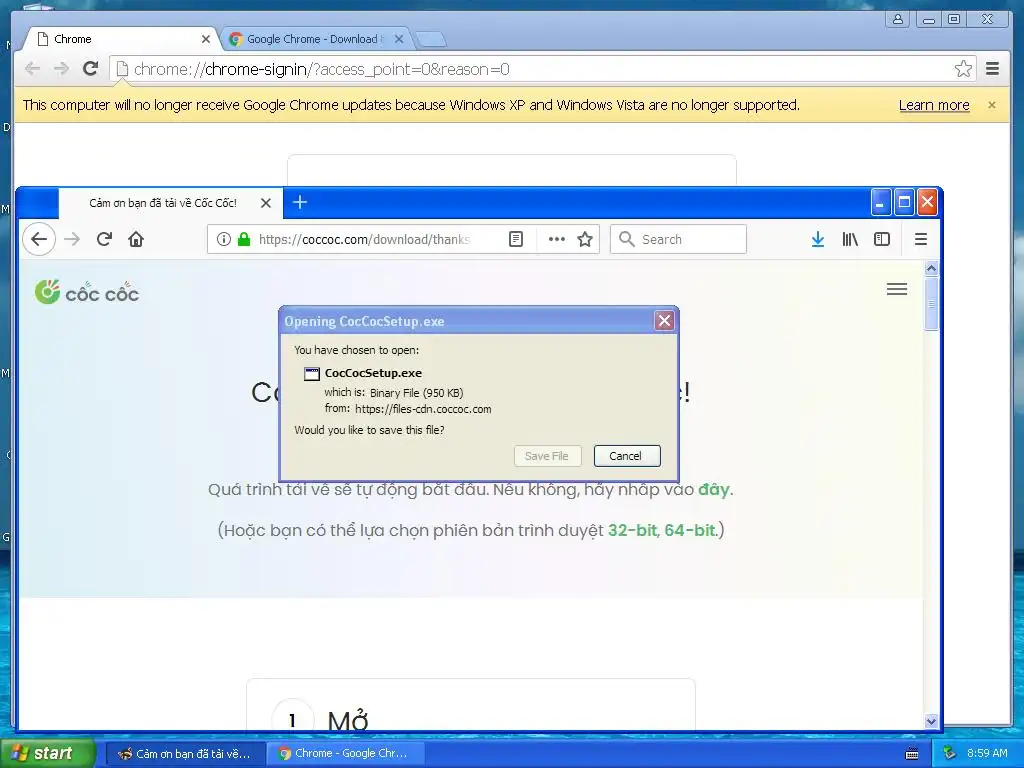Reload the Cốc Cốc page in Firefox
Viewport: 1024px width, 768px height.
point(104,239)
